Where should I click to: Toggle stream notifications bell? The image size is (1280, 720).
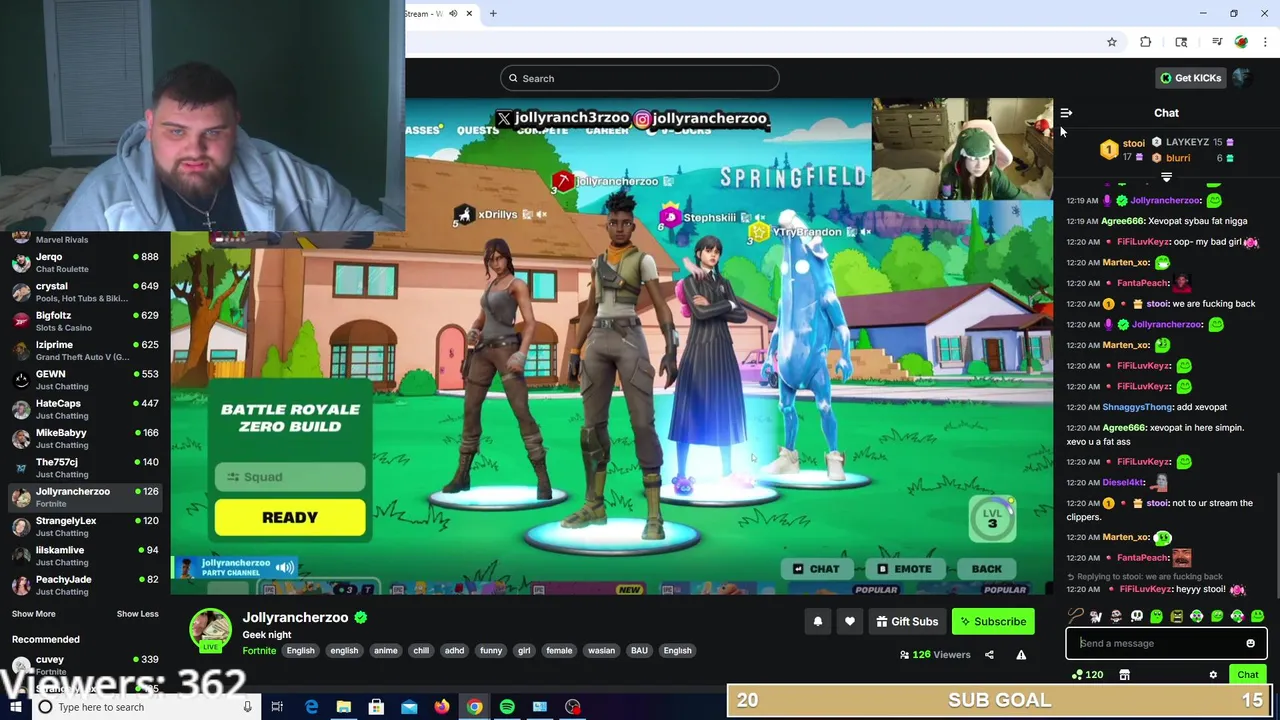[818, 622]
